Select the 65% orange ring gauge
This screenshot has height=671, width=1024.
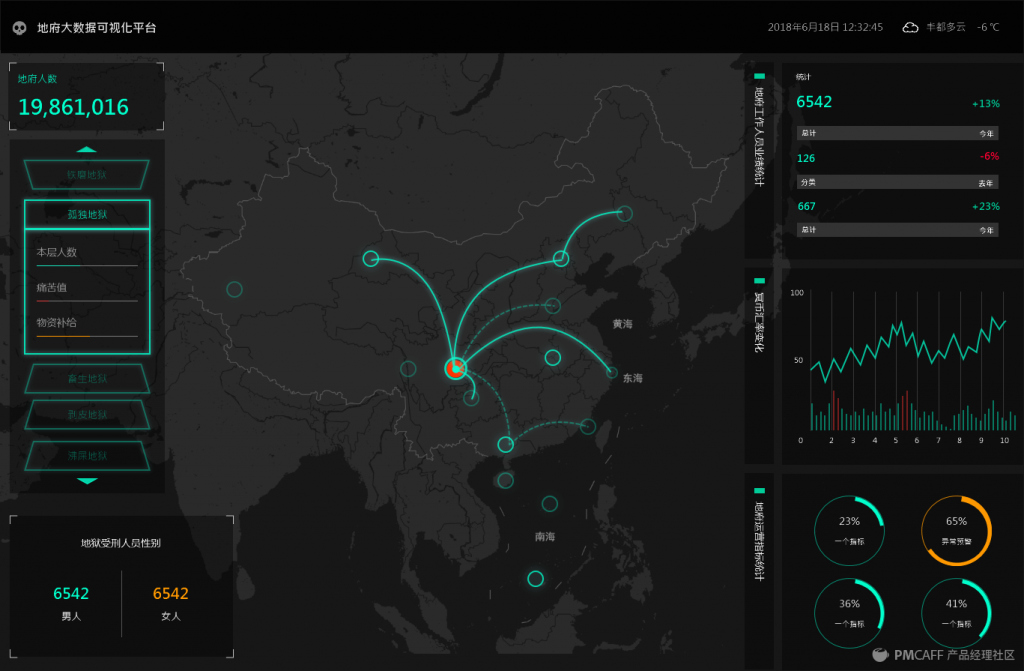click(x=956, y=530)
